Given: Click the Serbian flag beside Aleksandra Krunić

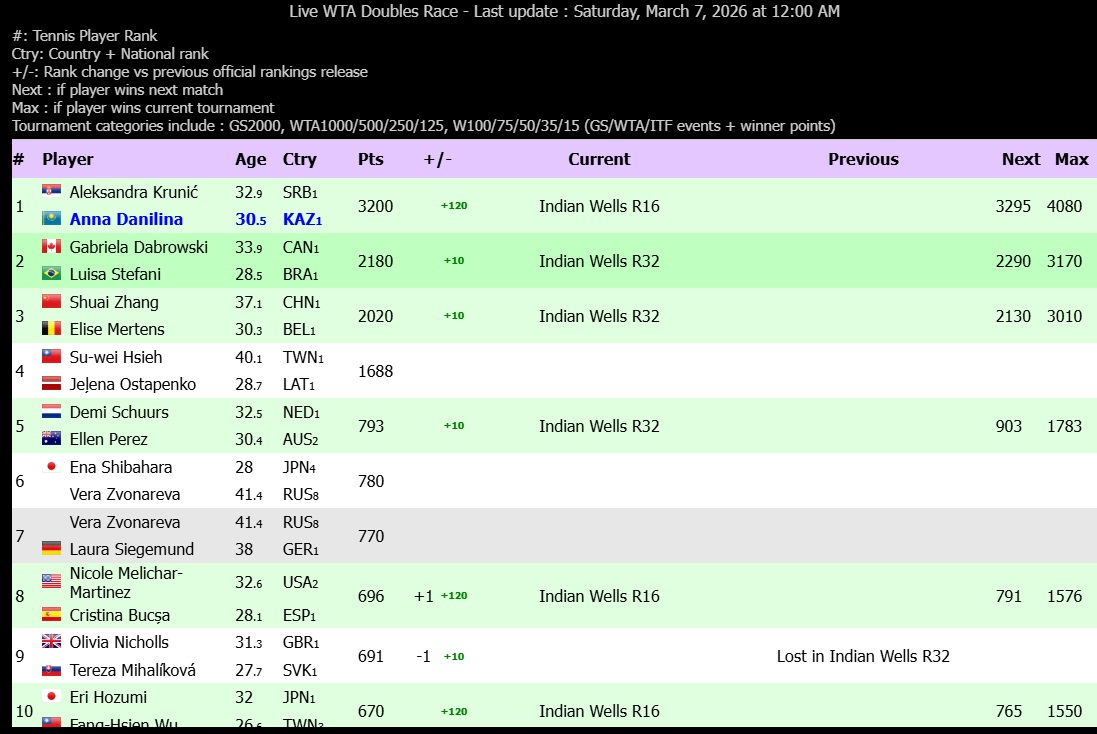Looking at the screenshot, I should (x=51, y=191).
